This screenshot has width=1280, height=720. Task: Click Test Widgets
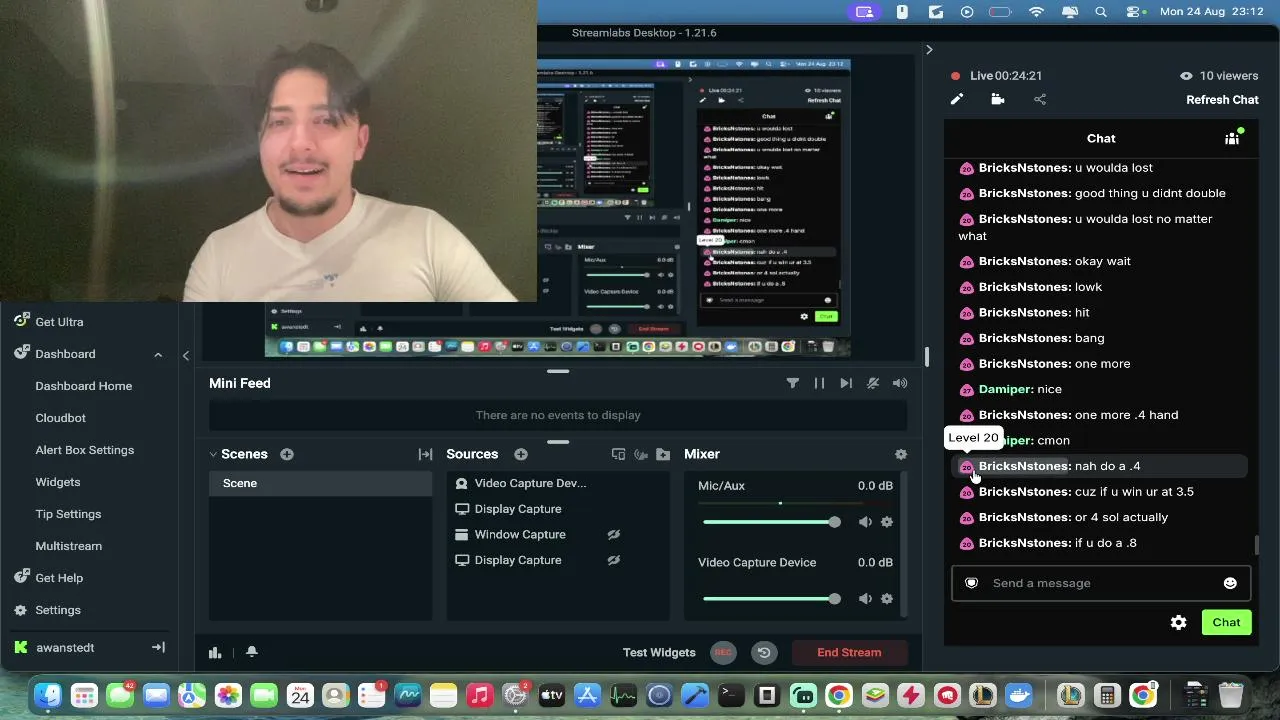click(x=659, y=652)
